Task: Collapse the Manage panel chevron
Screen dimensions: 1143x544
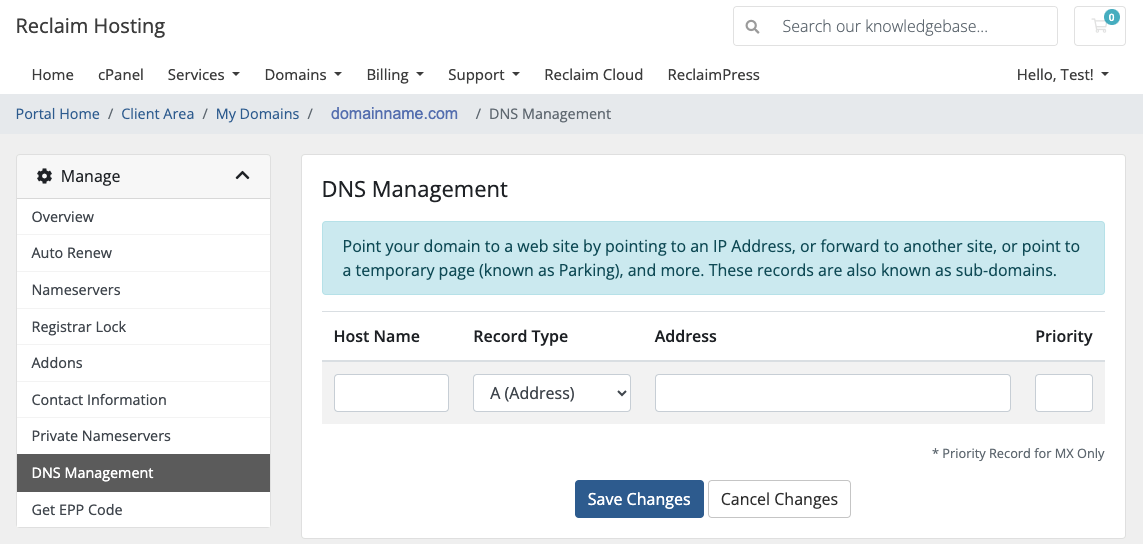Action: point(243,176)
